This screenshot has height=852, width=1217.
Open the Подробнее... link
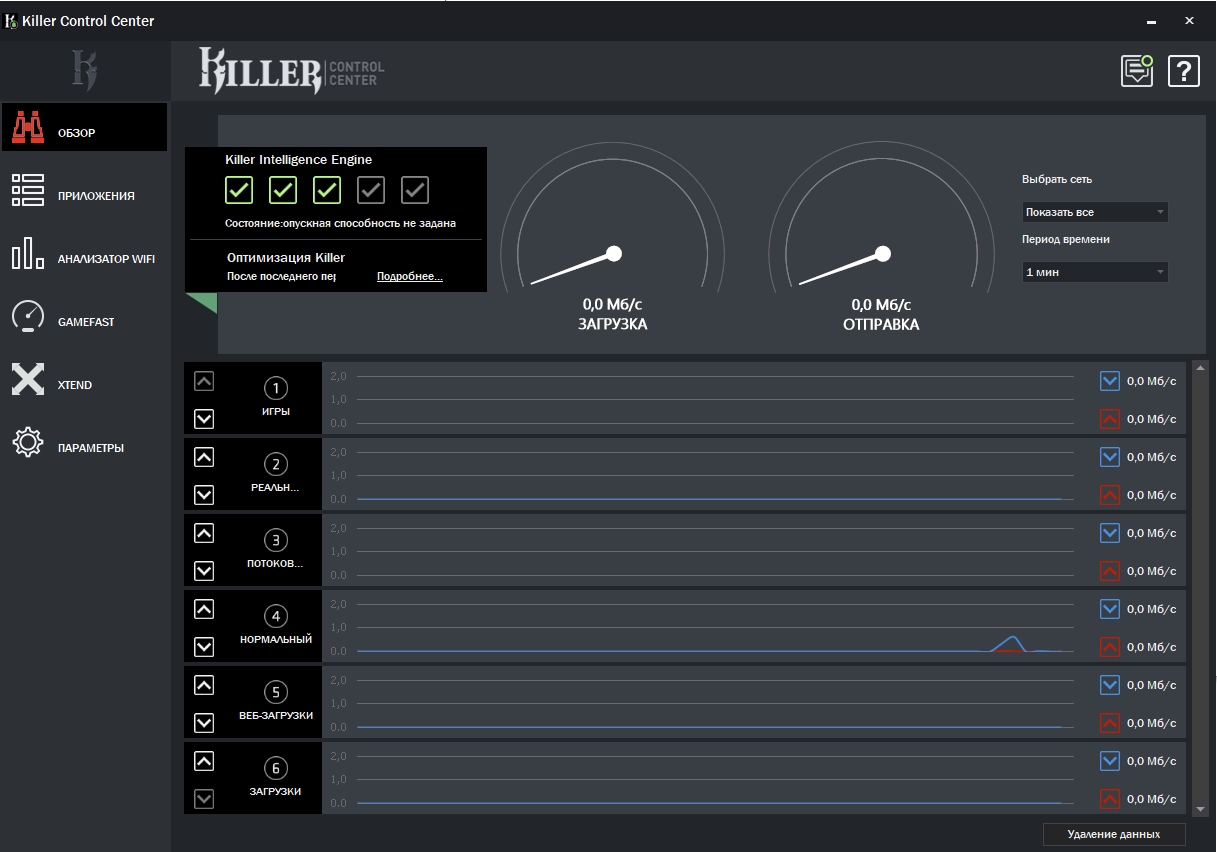pos(410,276)
